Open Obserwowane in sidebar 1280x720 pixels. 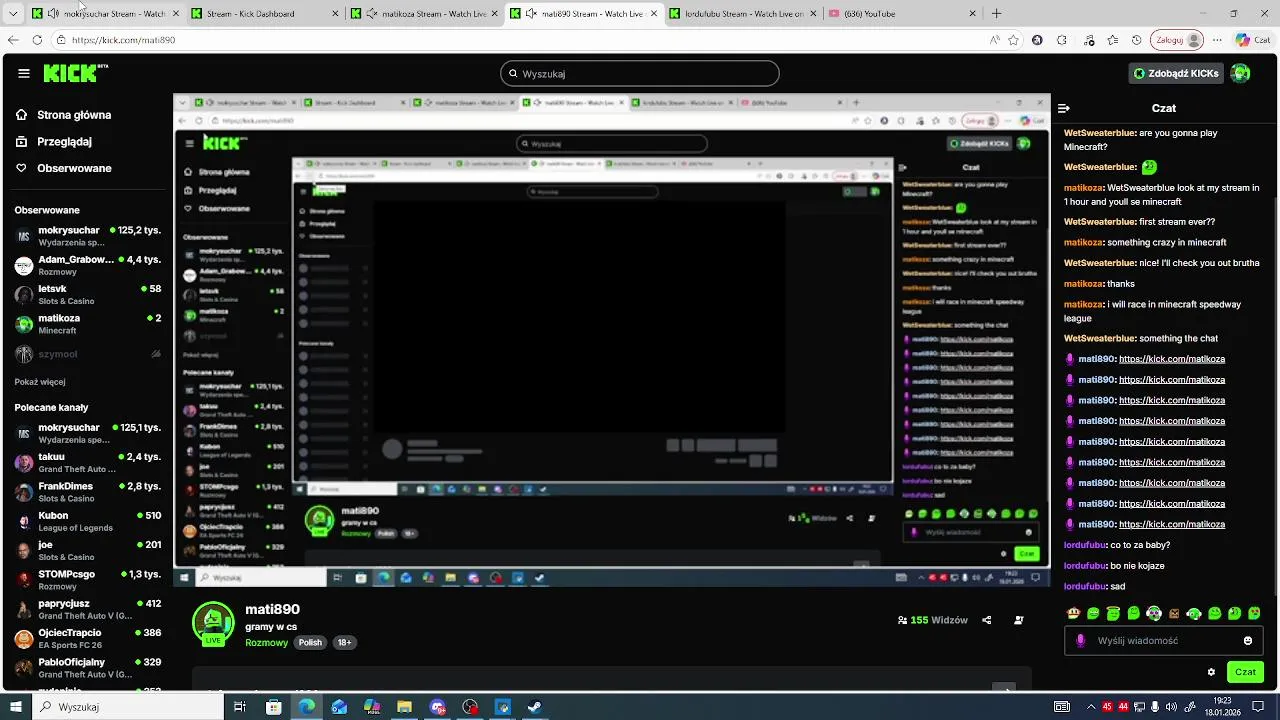click(63, 168)
